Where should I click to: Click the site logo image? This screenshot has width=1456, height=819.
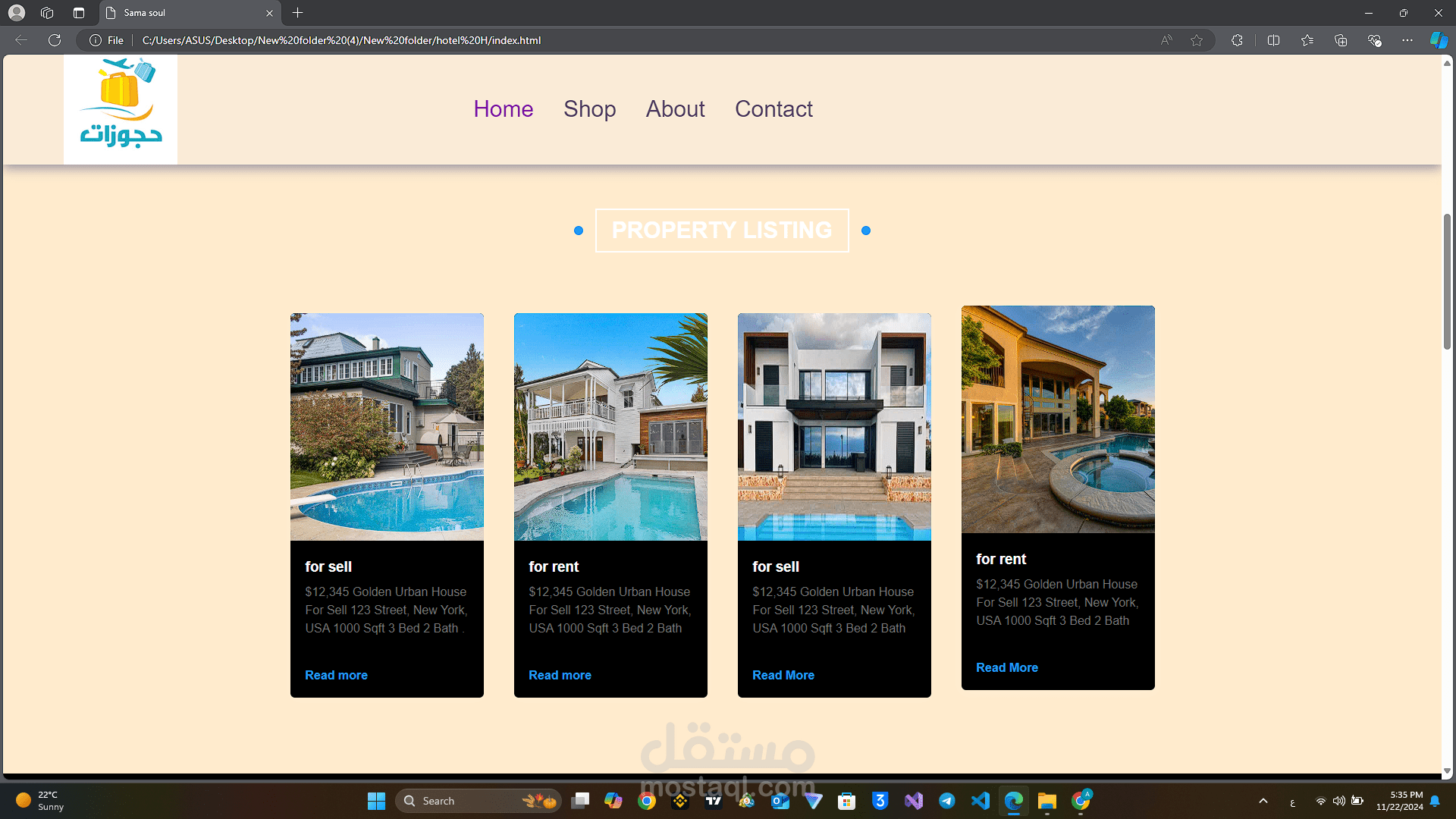[121, 109]
